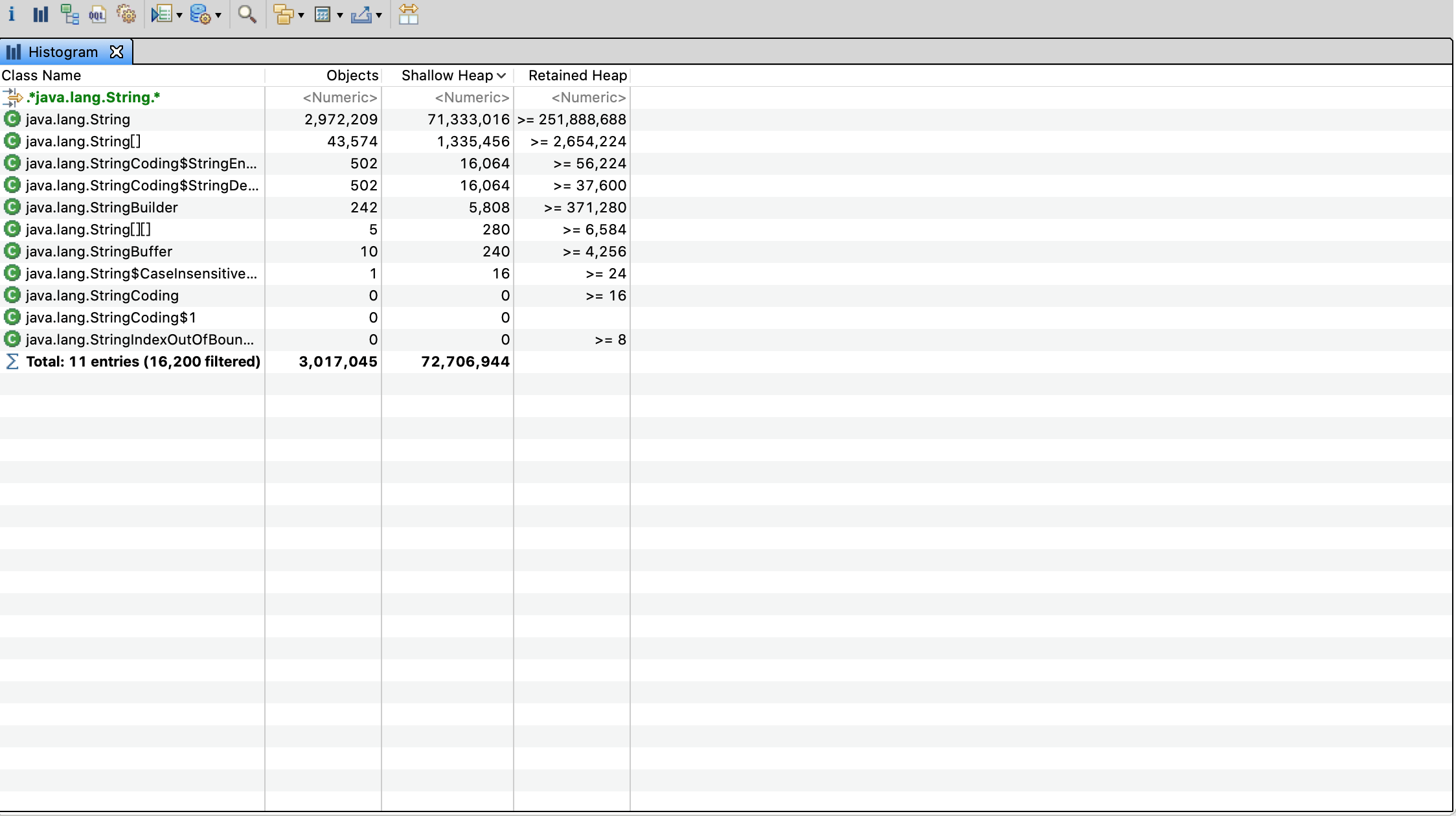Open the reports dropdown arrow
1456x816 pixels.
(179, 15)
